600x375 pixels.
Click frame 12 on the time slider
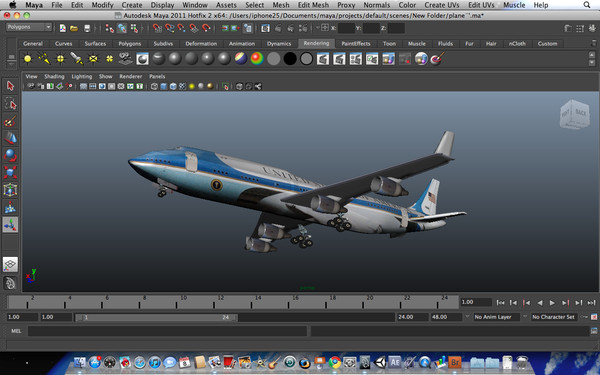pos(214,303)
